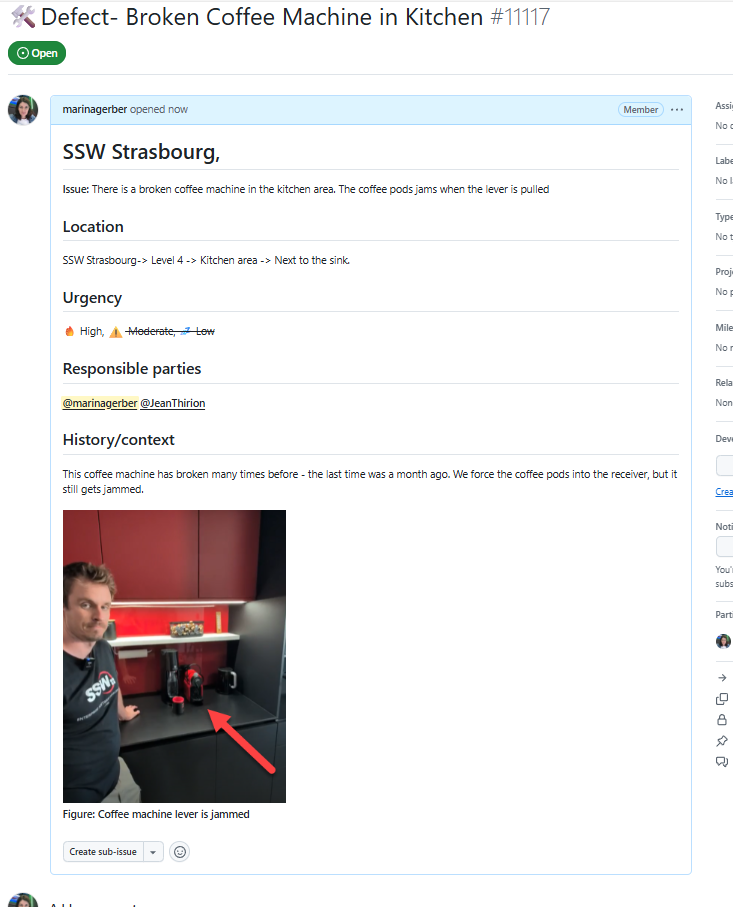Convert issue to discussion icon

coord(722,761)
